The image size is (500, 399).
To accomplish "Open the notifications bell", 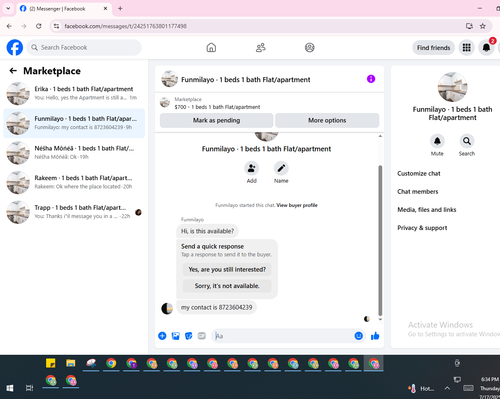I will [x=486, y=48].
